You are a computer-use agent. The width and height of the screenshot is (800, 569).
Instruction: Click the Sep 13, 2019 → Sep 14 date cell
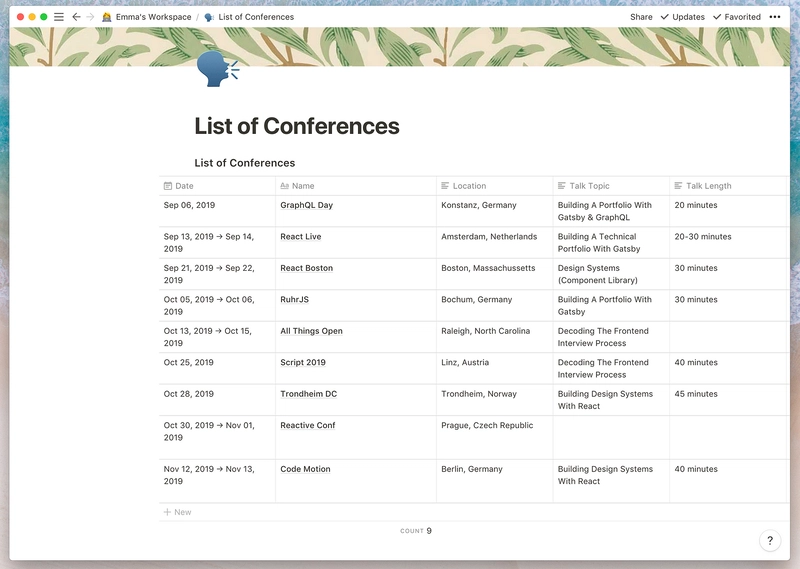tap(217, 243)
